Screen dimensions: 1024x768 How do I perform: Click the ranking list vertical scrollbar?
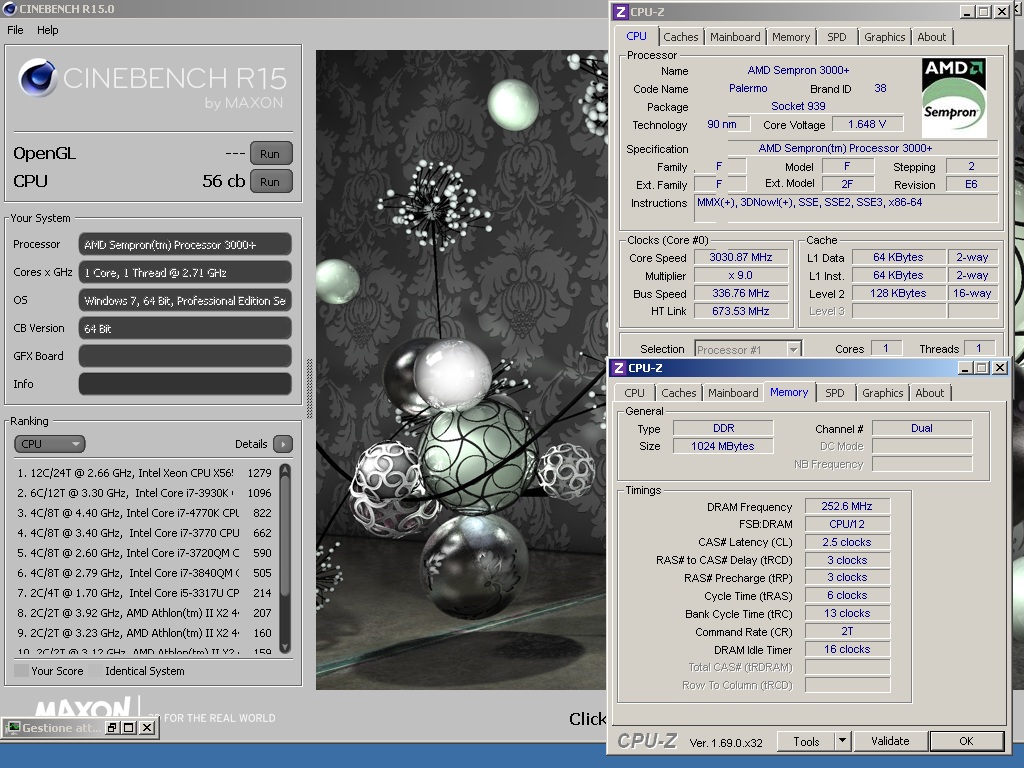point(285,558)
